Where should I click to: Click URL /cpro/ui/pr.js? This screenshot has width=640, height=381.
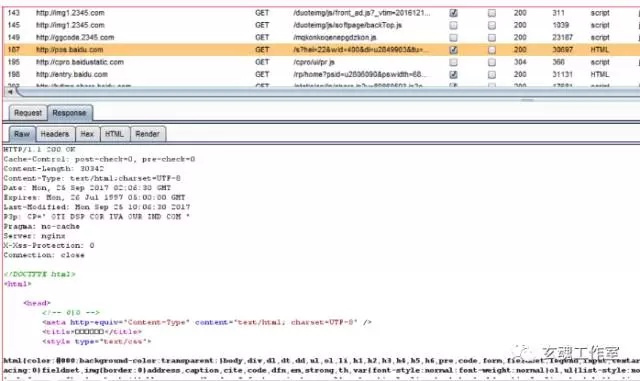(314, 62)
